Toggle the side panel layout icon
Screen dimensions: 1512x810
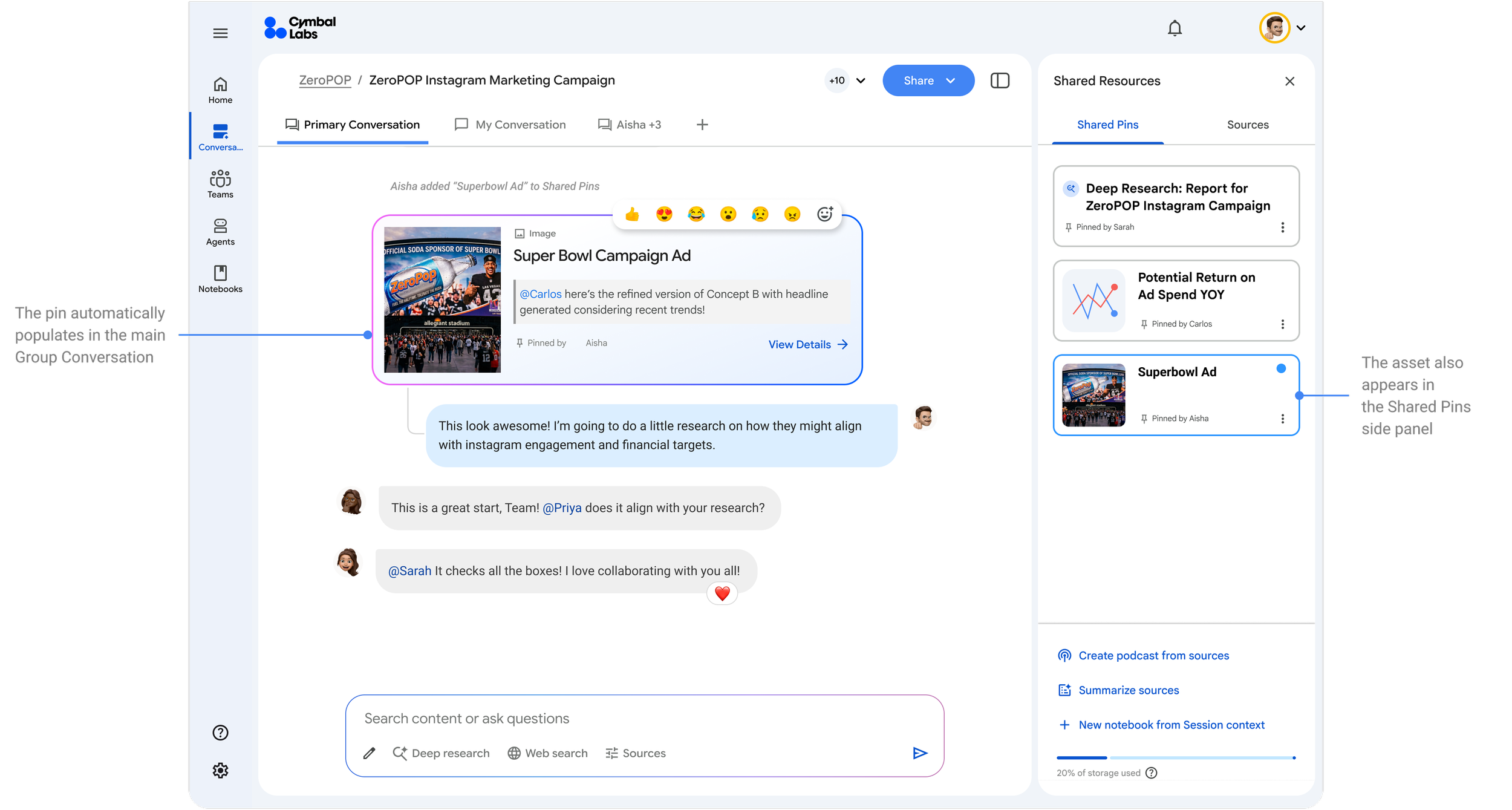(1000, 81)
